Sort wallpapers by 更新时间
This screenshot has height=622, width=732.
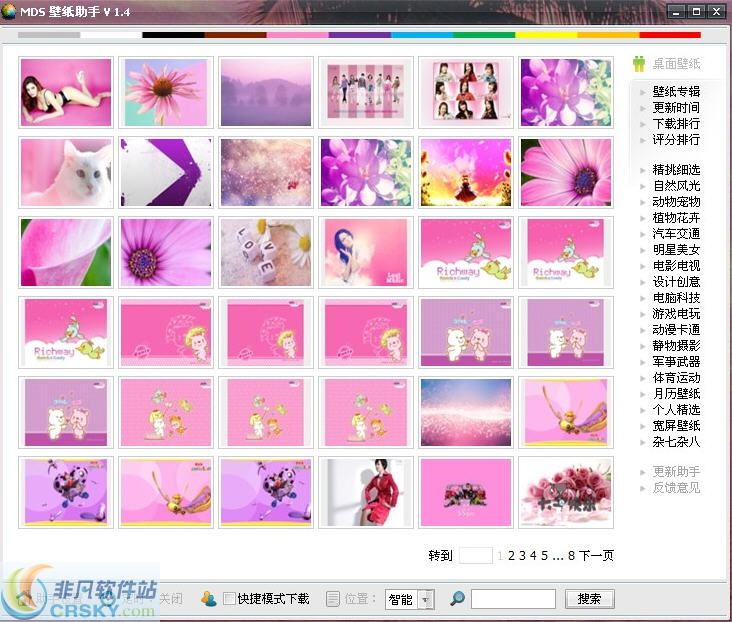click(x=676, y=107)
